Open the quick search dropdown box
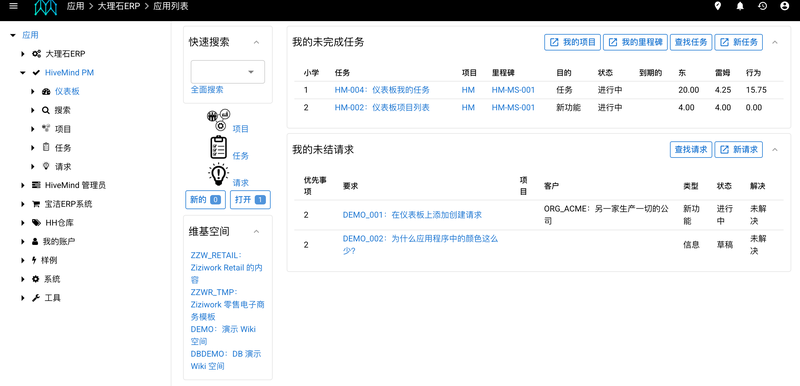Screen dimensions: 800x386 pos(228,72)
